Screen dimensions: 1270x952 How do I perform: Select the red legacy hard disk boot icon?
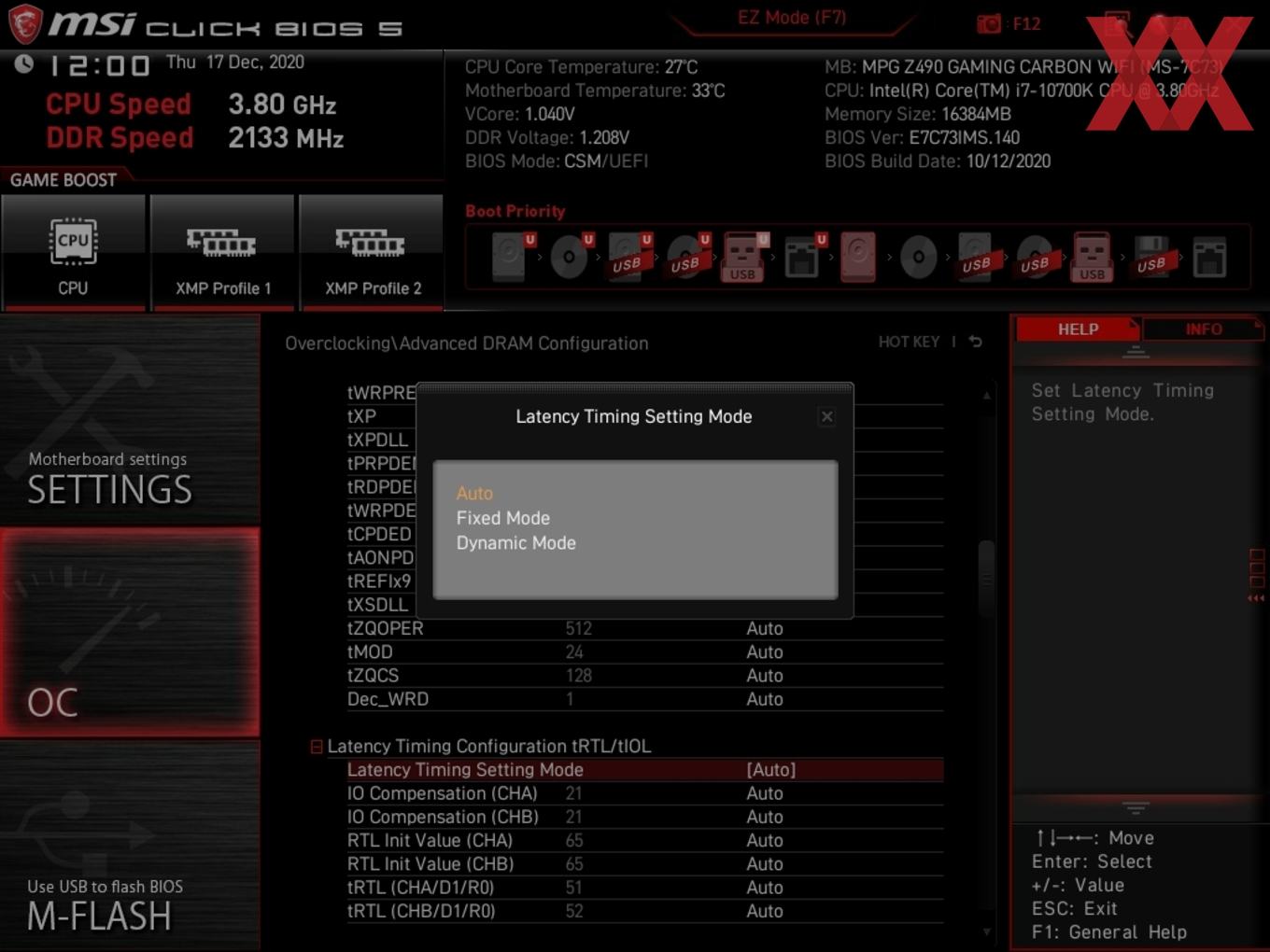click(x=858, y=257)
